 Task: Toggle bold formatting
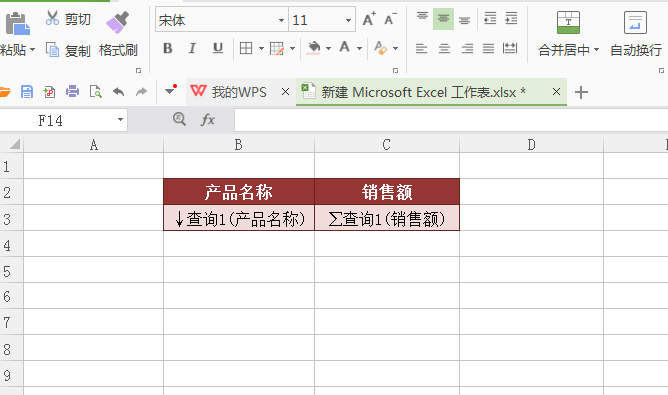pyautogui.click(x=167, y=49)
